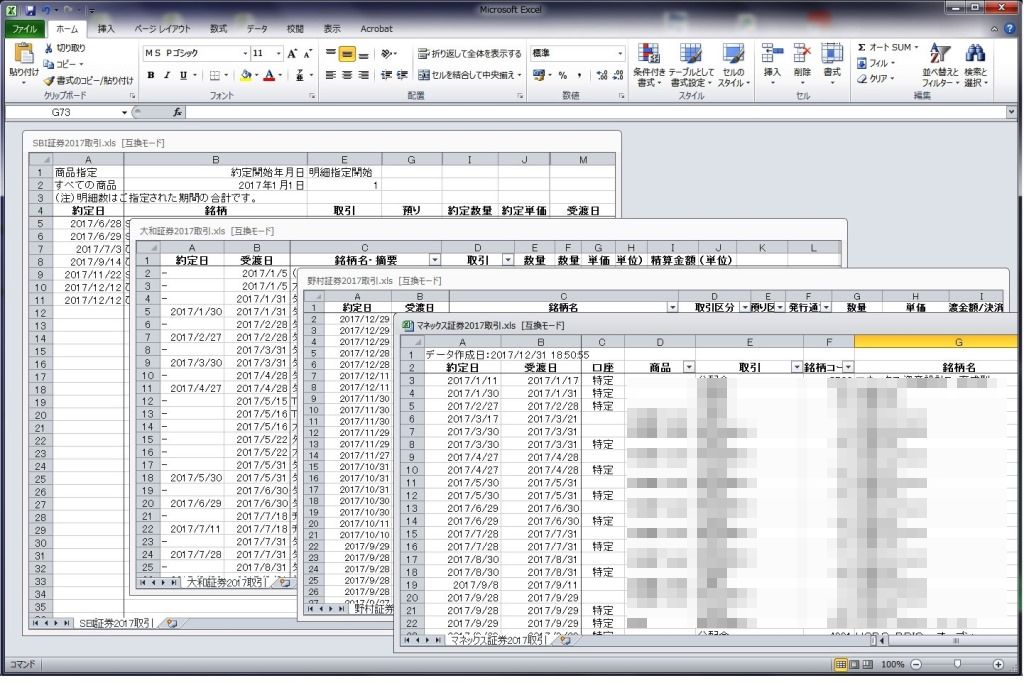Click the insert function fx icon

click(x=177, y=112)
